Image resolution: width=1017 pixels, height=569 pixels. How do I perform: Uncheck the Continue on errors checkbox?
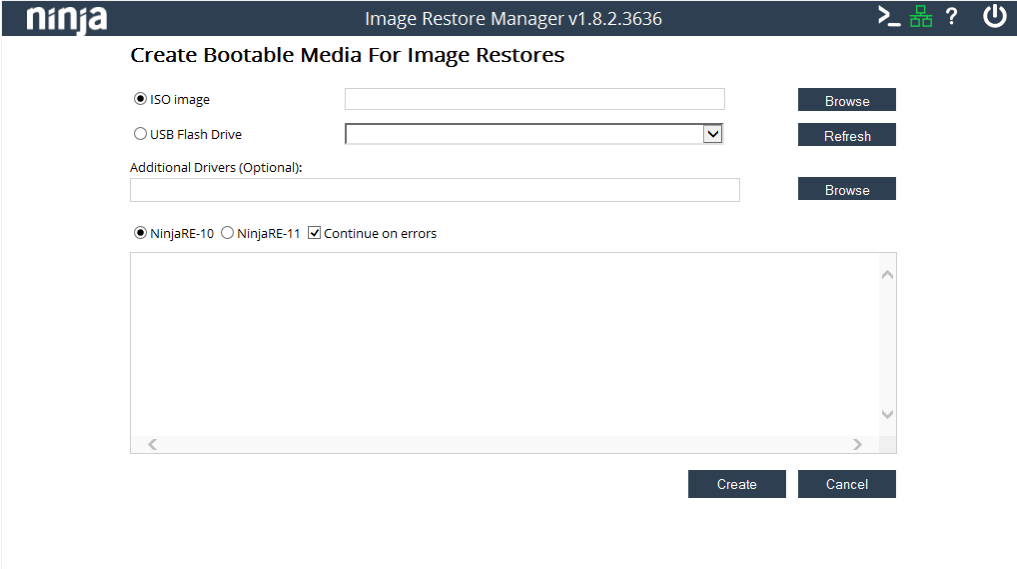click(x=315, y=233)
